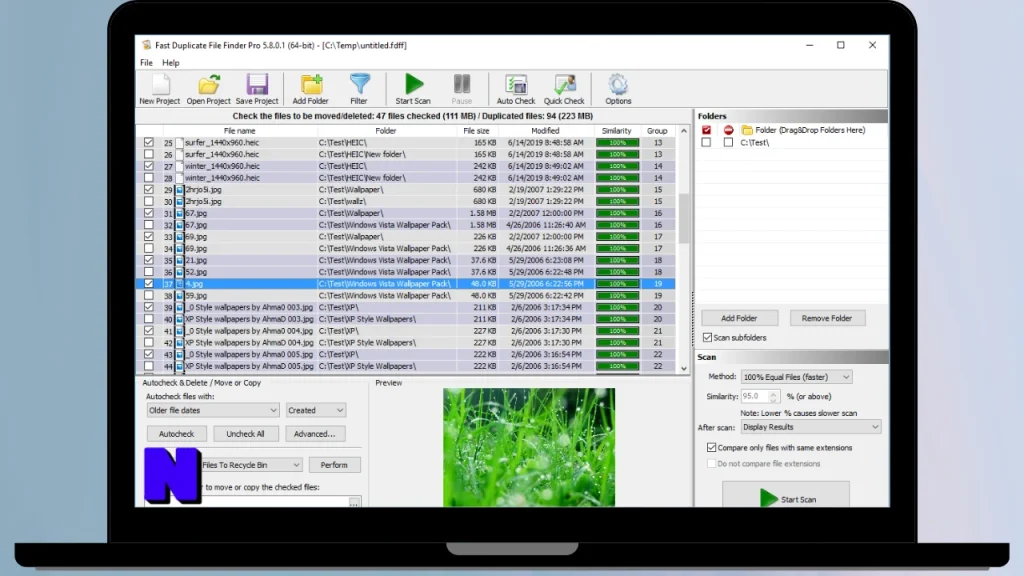Sort by the File name column header
Image resolution: width=1024 pixels, height=576 pixels.
239,131
